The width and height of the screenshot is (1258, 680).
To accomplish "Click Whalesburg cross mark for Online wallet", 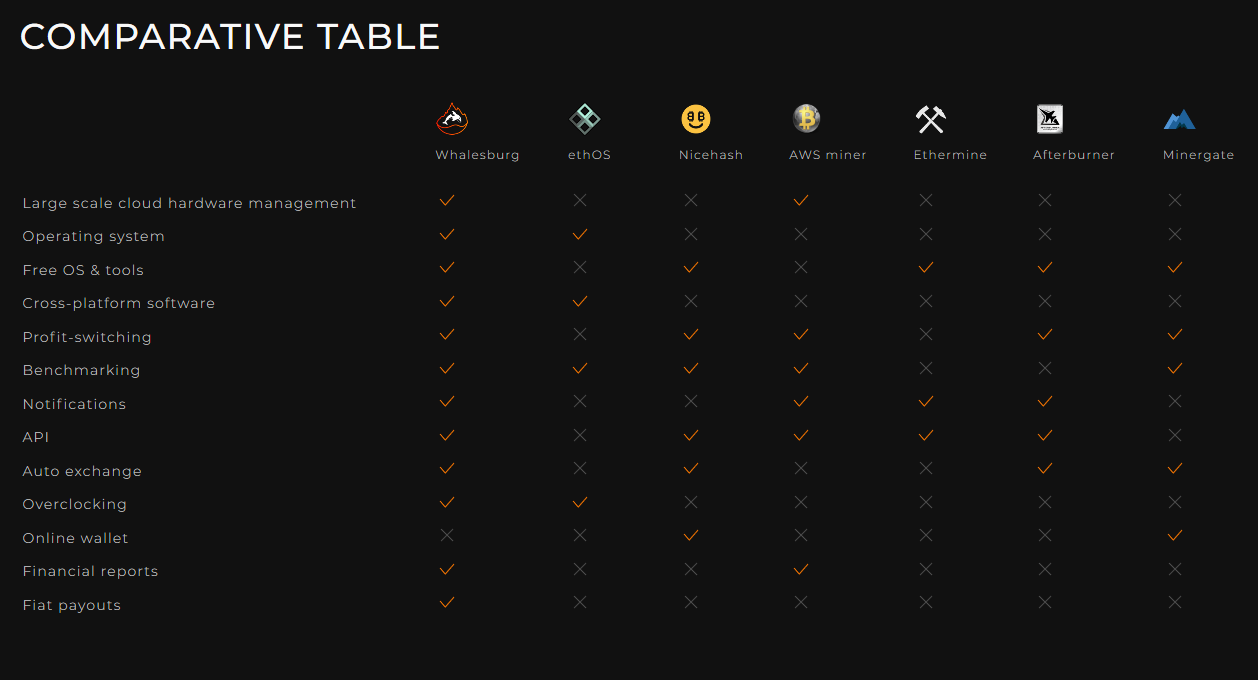I will (447, 535).
